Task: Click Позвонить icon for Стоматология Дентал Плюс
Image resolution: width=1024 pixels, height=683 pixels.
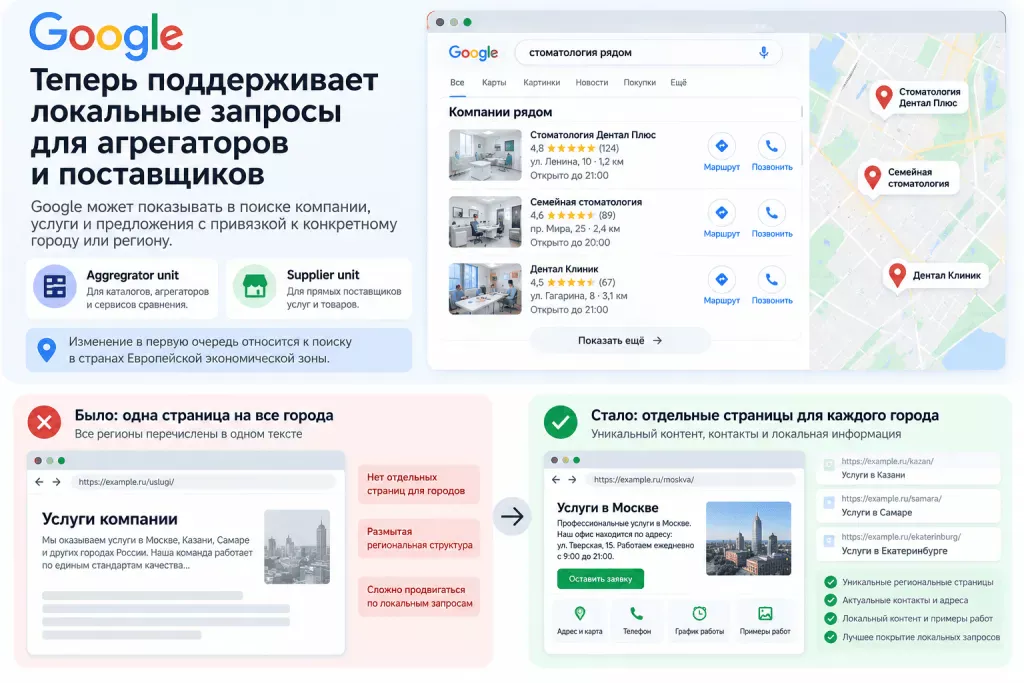Action: point(772,146)
